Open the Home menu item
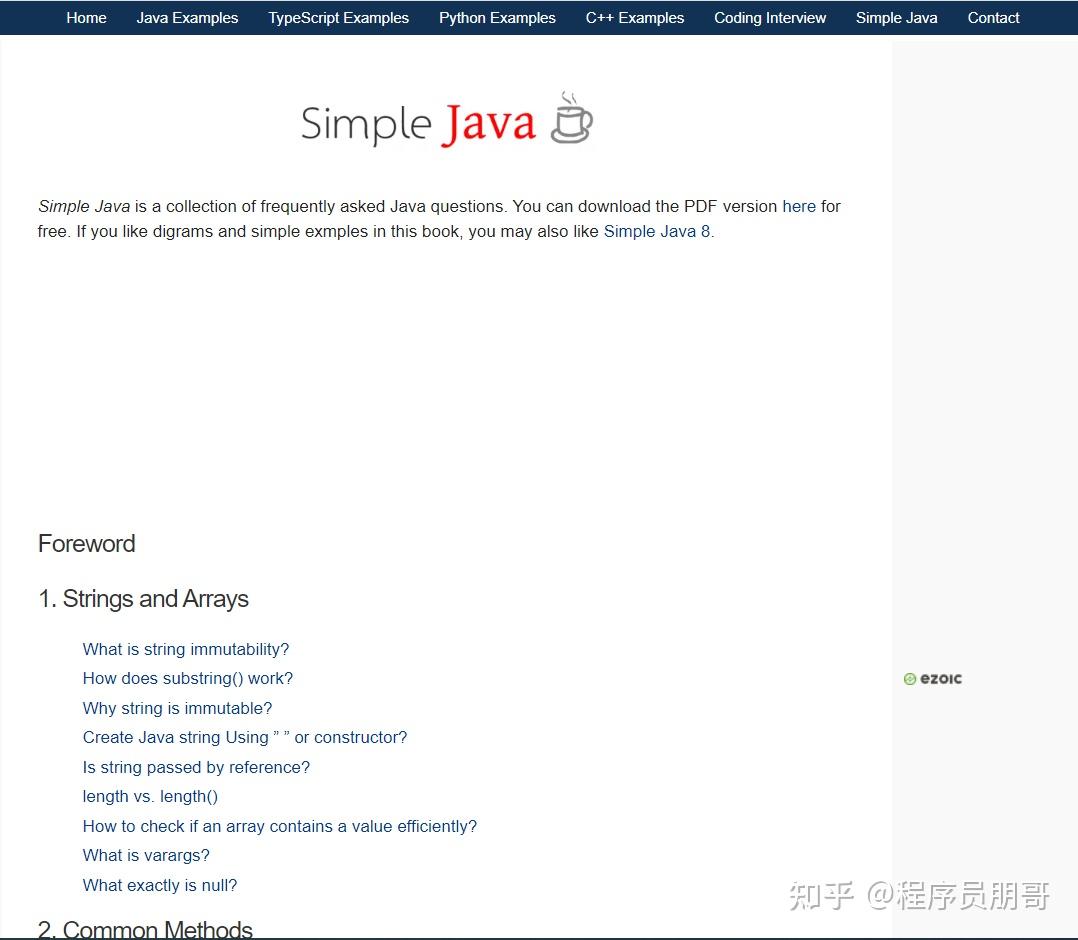This screenshot has width=1078, height=940. pyautogui.click(x=86, y=17)
